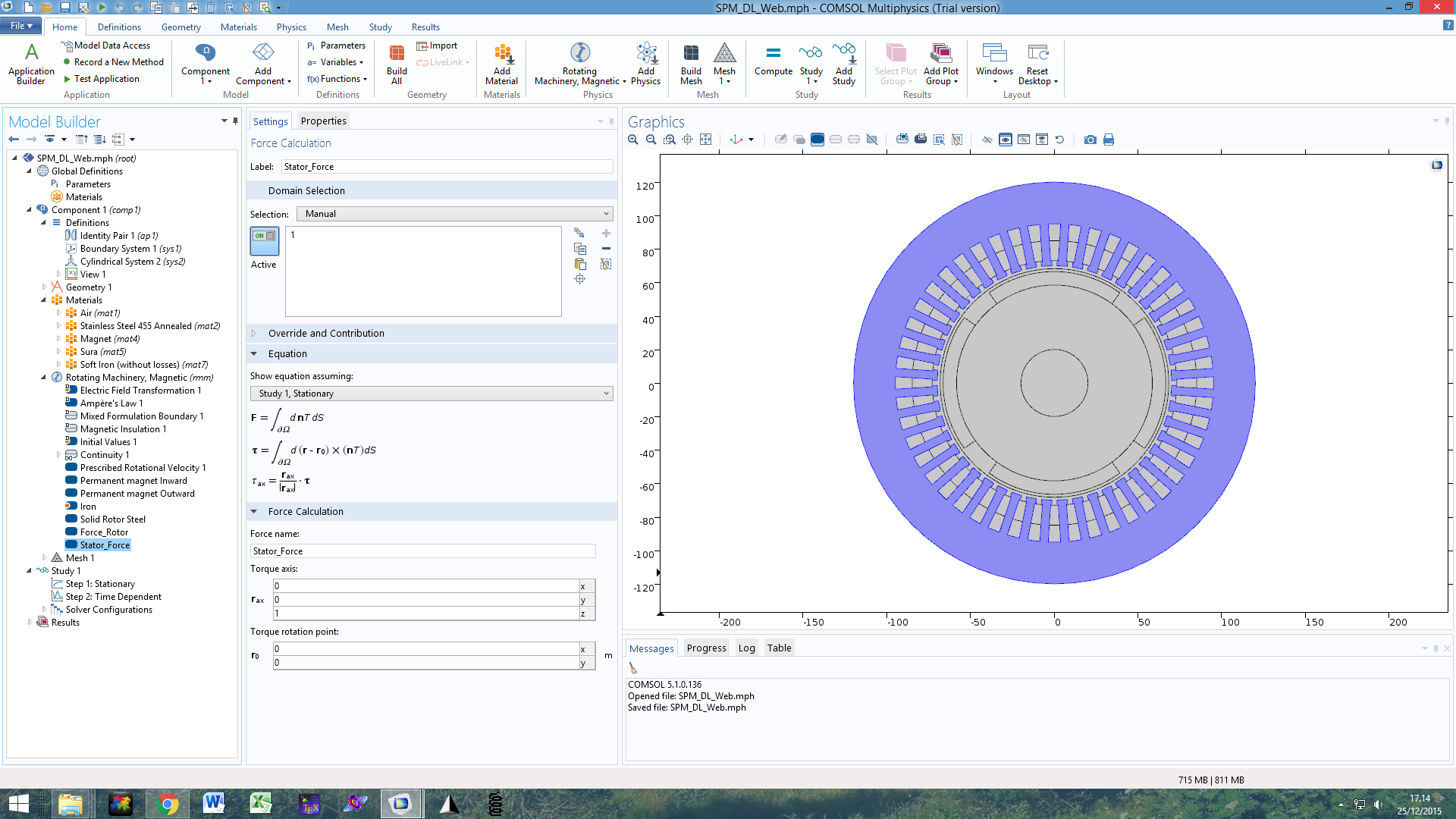1456x819 pixels.
Task: Switch to the Log tab
Action: tap(746, 648)
